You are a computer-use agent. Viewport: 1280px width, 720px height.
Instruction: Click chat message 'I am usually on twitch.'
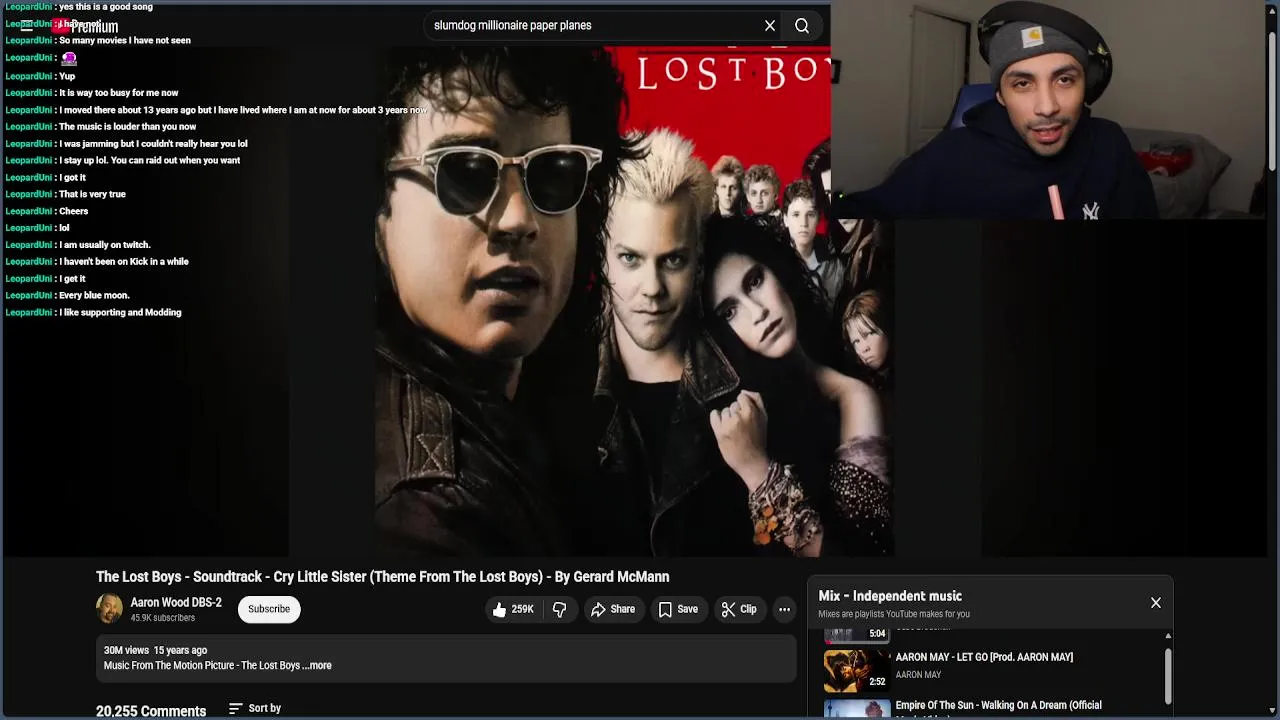(x=105, y=244)
